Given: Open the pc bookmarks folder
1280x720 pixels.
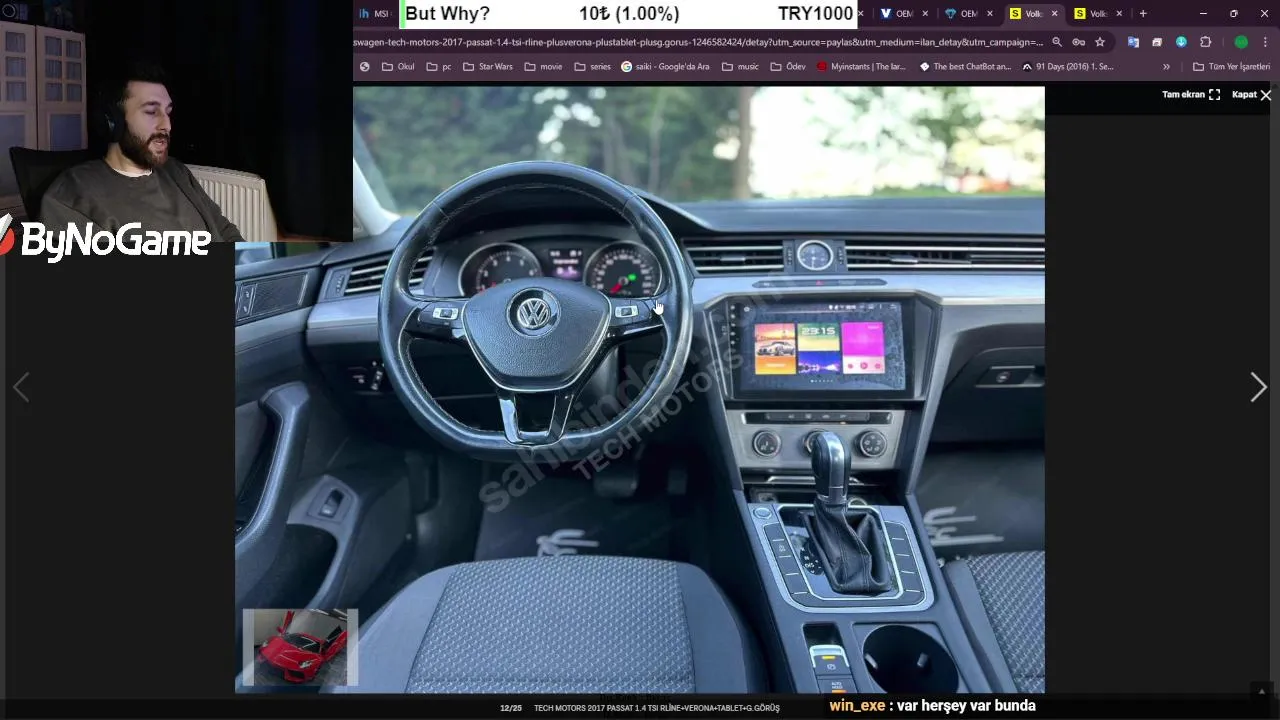Looking at the screenshot, I should click(x=438, y=67).
